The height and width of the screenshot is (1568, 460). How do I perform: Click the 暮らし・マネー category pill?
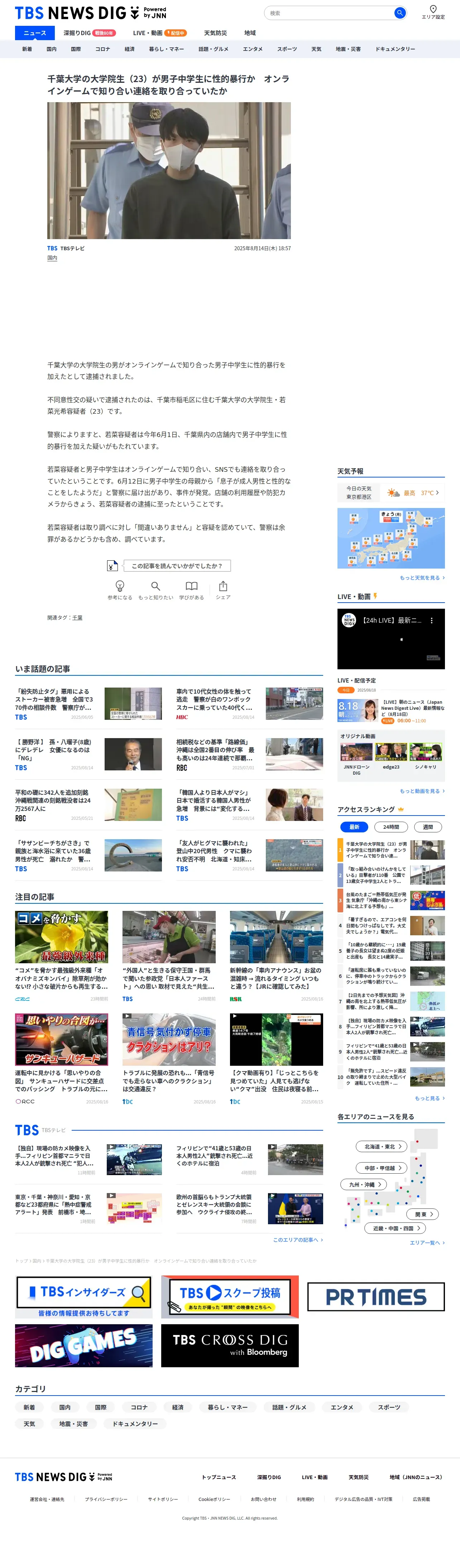227,1407
